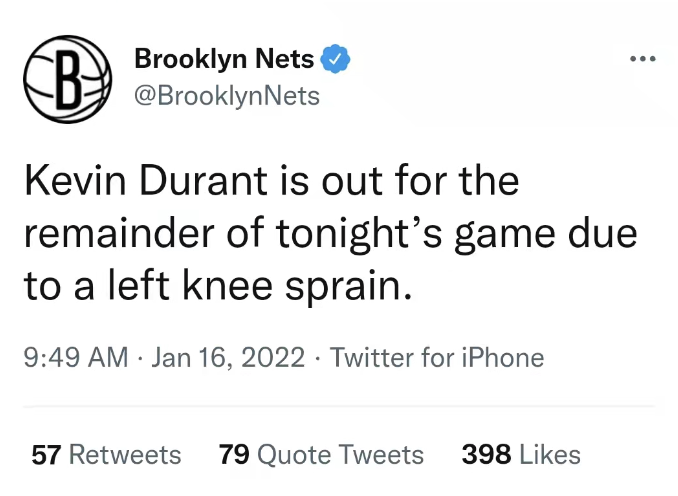
Task: Click the number 79 in the stats
Action: pyautogui.click(x=233, y=455)
